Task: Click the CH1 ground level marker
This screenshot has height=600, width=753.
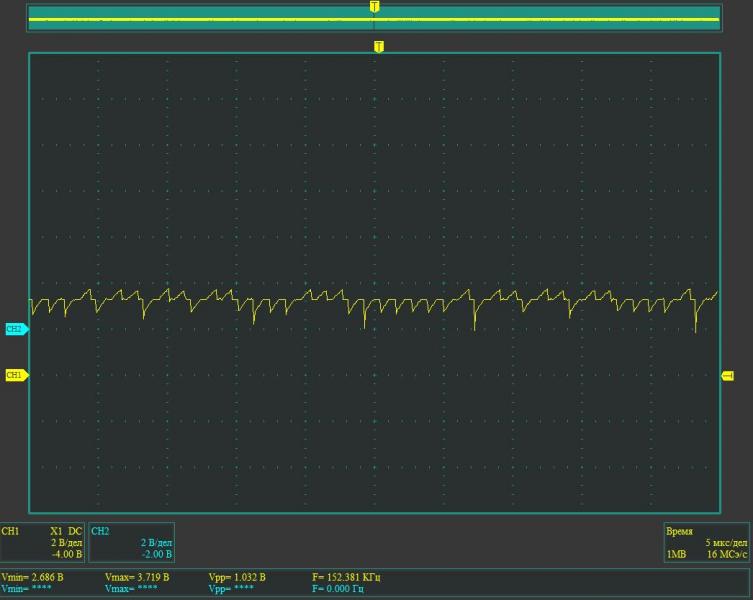Action: (15, 375)
